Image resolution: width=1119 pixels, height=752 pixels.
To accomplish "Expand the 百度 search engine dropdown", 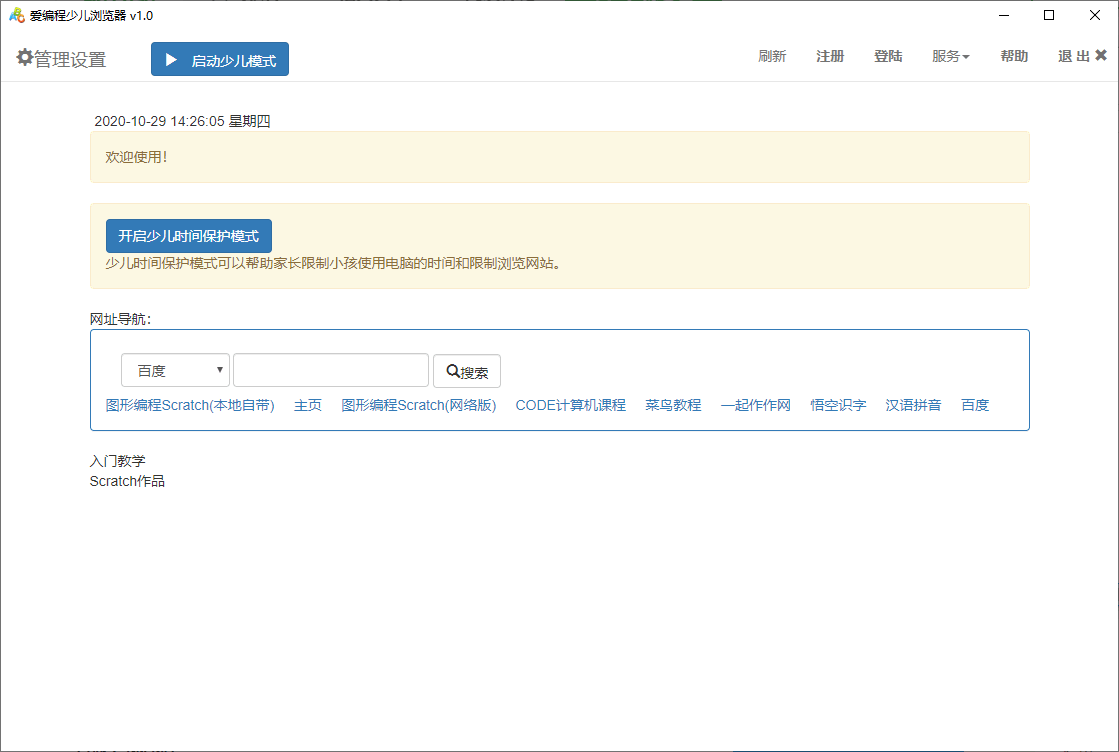I will (176, 370).
